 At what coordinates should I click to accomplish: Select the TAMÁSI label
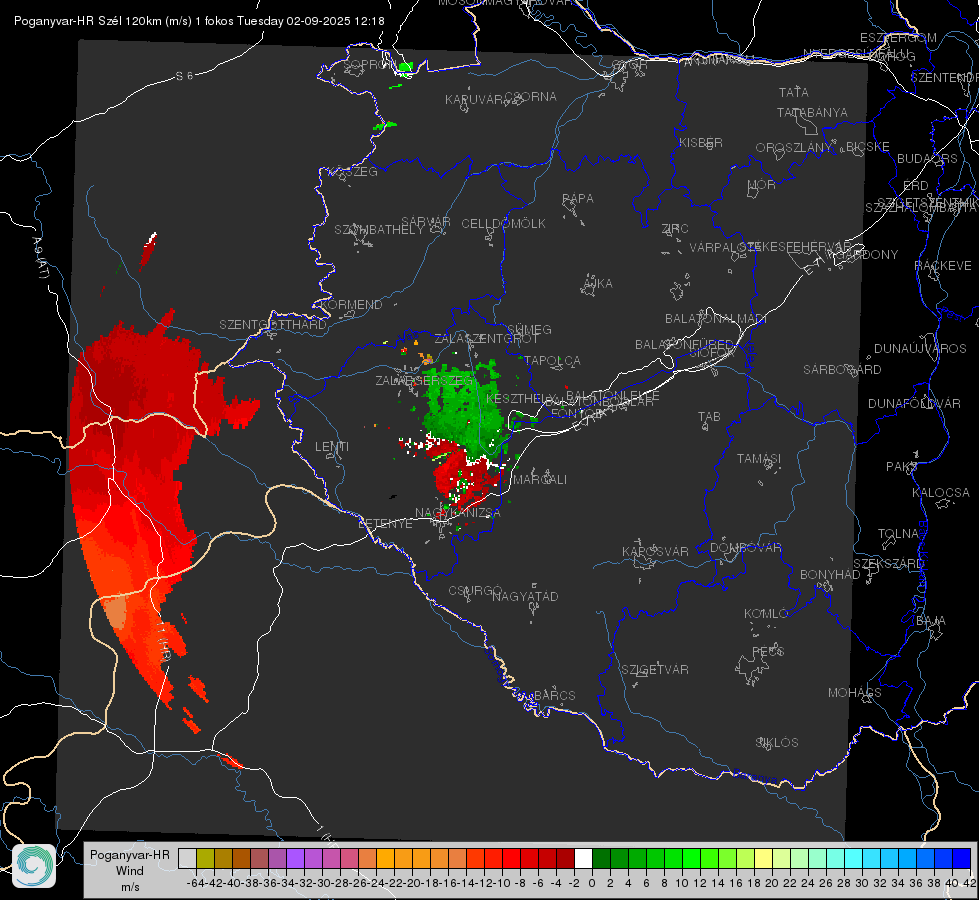click(x=759, y=459)
